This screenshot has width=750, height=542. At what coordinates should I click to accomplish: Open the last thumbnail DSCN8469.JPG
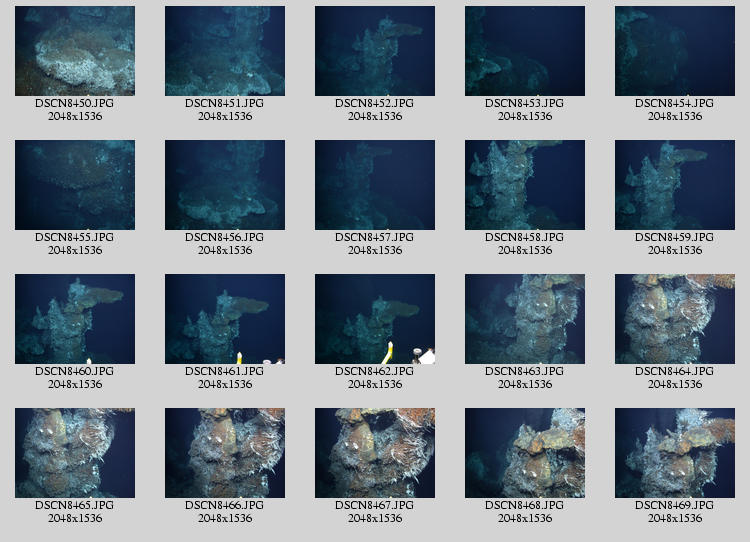click(x=675, y=453)
